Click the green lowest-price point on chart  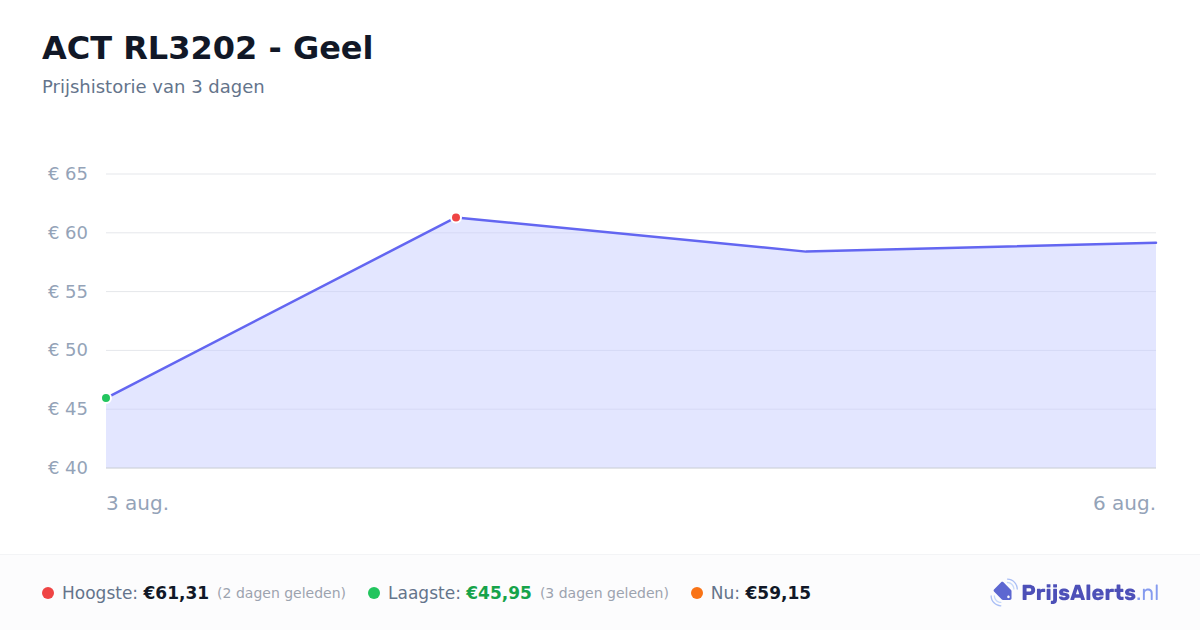click(106, 398)
